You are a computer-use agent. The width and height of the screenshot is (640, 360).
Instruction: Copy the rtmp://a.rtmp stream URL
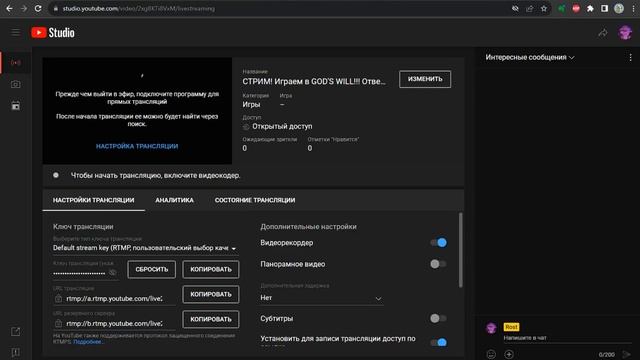click(211, 294)
